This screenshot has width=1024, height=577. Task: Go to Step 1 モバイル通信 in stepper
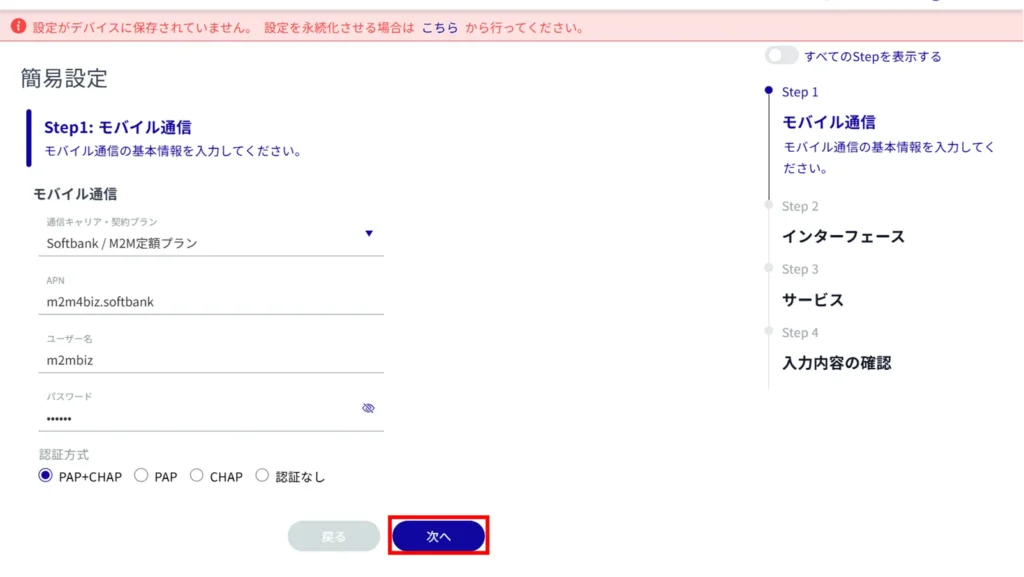(x=828, y=122)
